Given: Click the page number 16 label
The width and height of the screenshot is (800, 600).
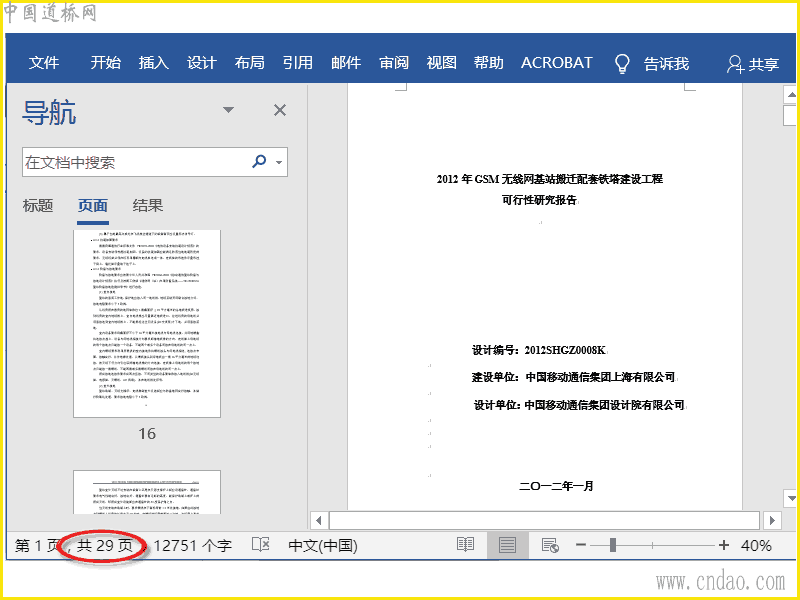Looking at the screenshot, I should tap(147, 434).
